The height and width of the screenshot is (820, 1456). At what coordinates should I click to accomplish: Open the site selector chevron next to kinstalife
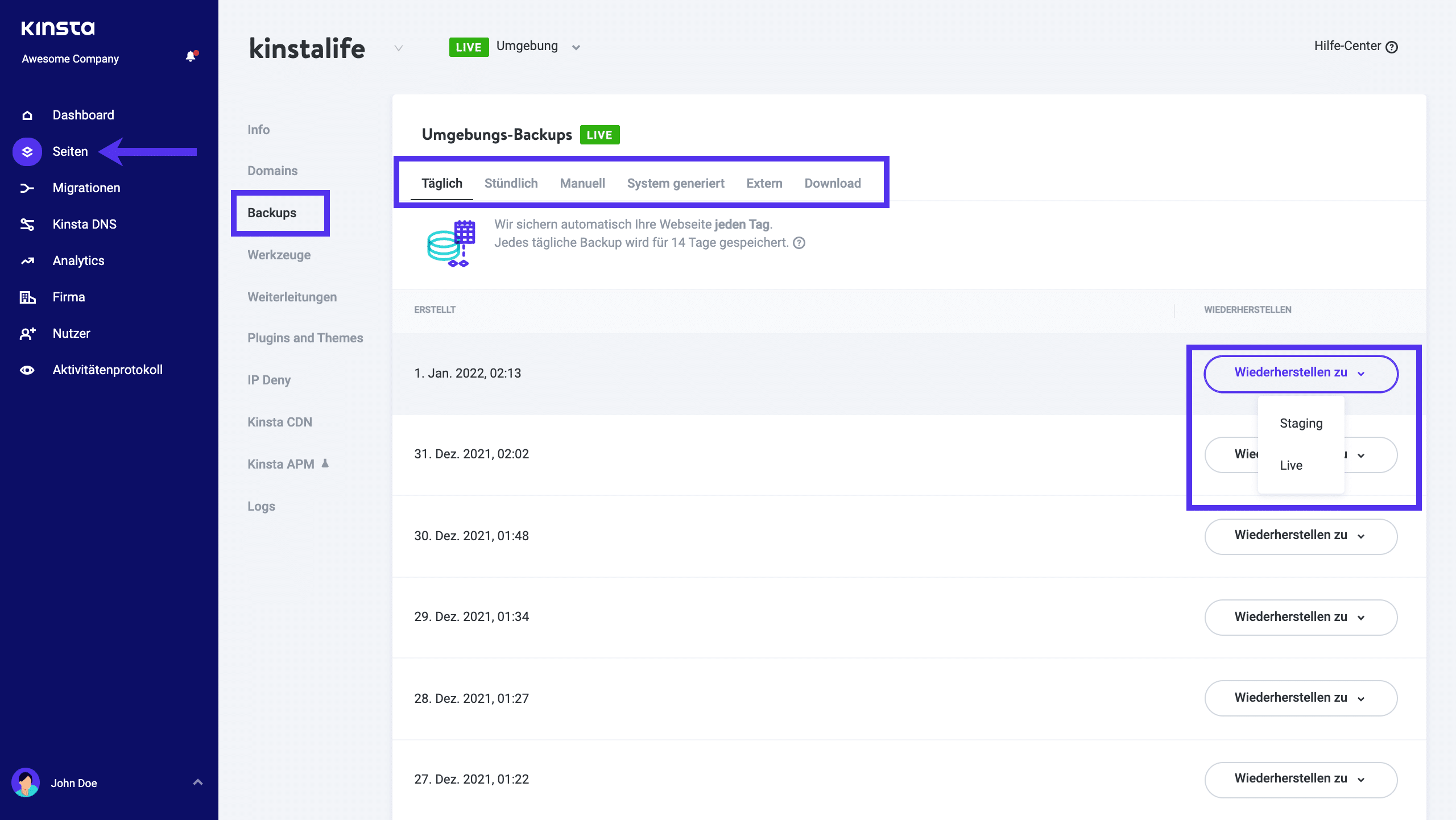click(x=398, y=49)
